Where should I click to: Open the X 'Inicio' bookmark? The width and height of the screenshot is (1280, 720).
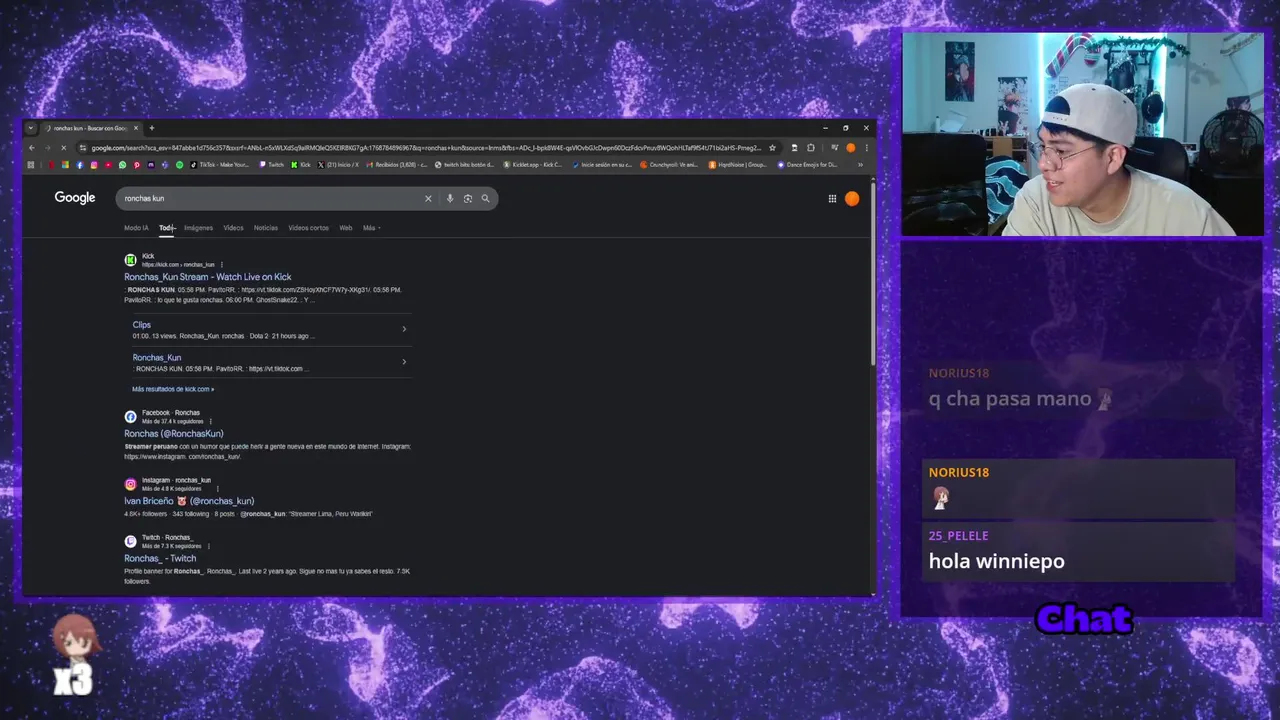[x=338, y=165]
